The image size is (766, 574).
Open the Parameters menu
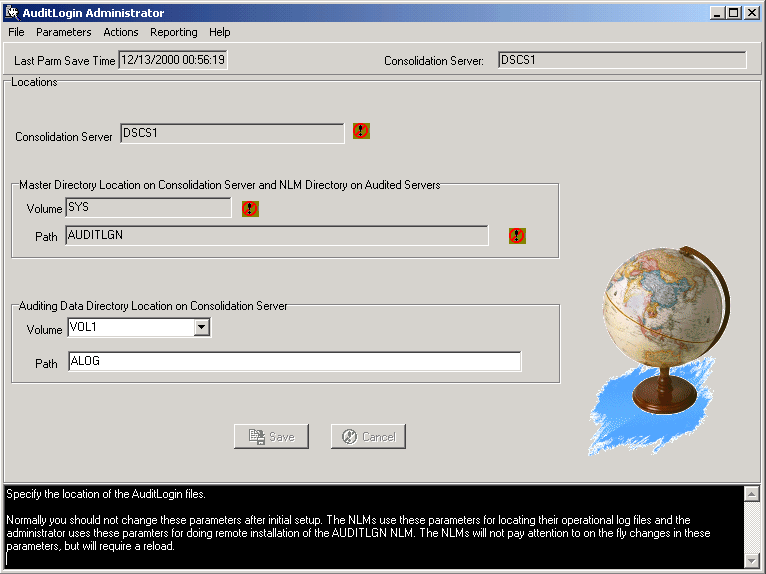(x=64, y=32)
